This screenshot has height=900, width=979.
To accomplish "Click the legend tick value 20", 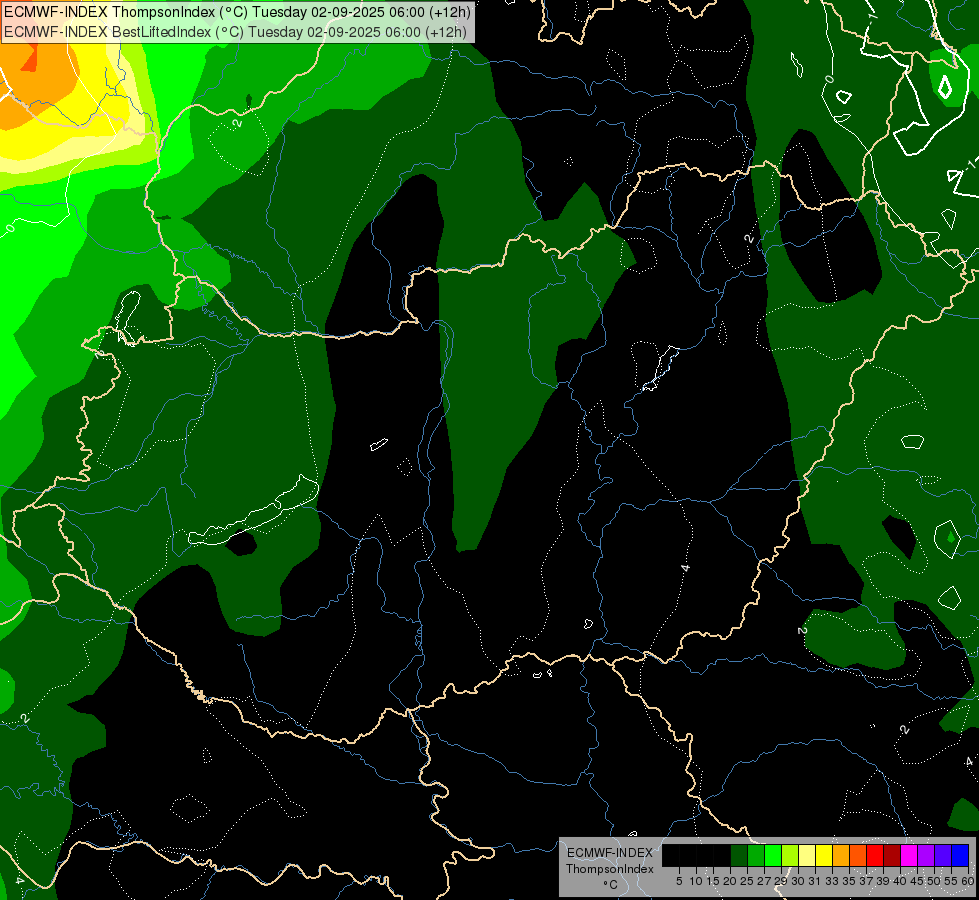I will [730, 881].
